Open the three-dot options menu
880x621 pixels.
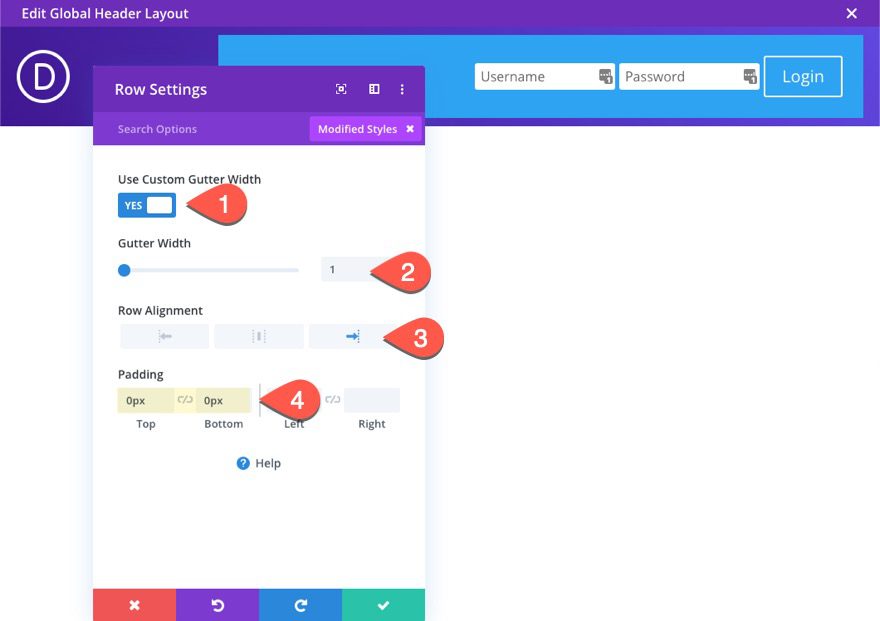(x=402, y=89)
